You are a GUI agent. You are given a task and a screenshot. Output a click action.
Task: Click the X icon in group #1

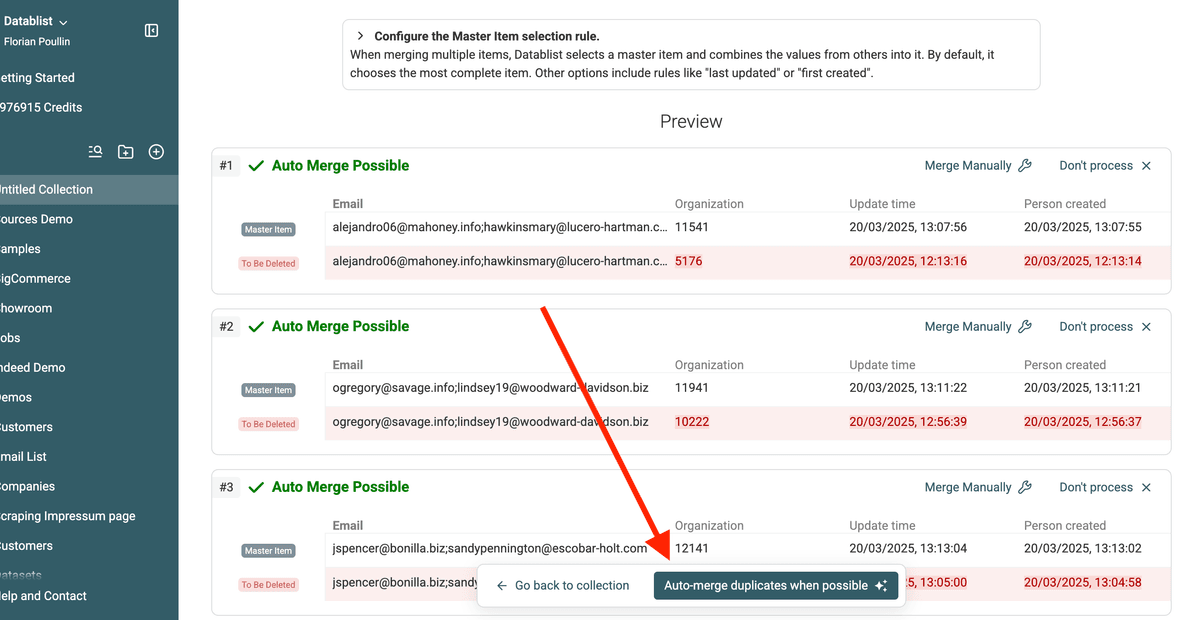click(x=1146, y=166)
